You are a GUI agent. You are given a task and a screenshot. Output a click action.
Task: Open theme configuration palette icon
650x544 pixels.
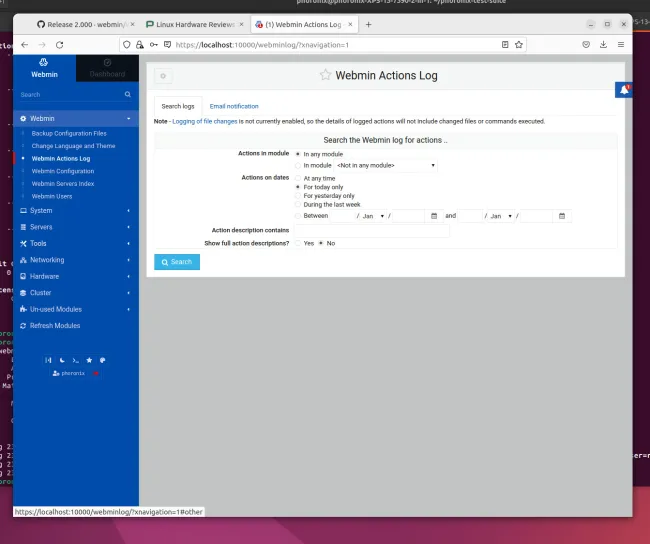click(x=102, y=360)
